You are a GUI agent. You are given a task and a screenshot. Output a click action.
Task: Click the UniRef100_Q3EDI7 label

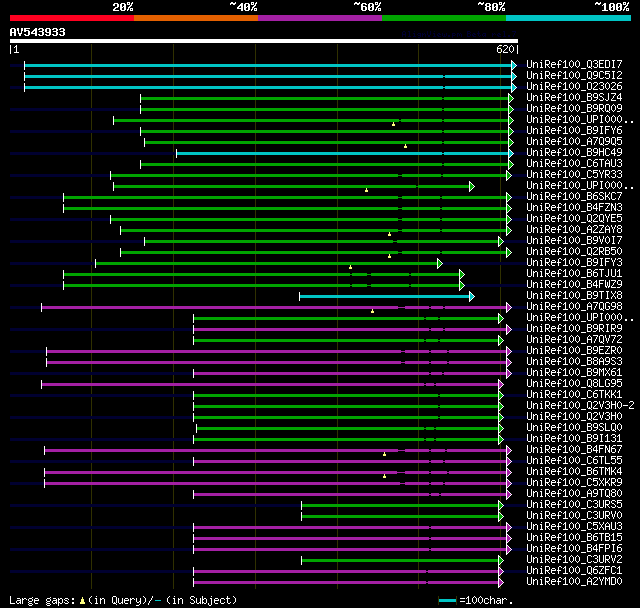click(574, 64)
